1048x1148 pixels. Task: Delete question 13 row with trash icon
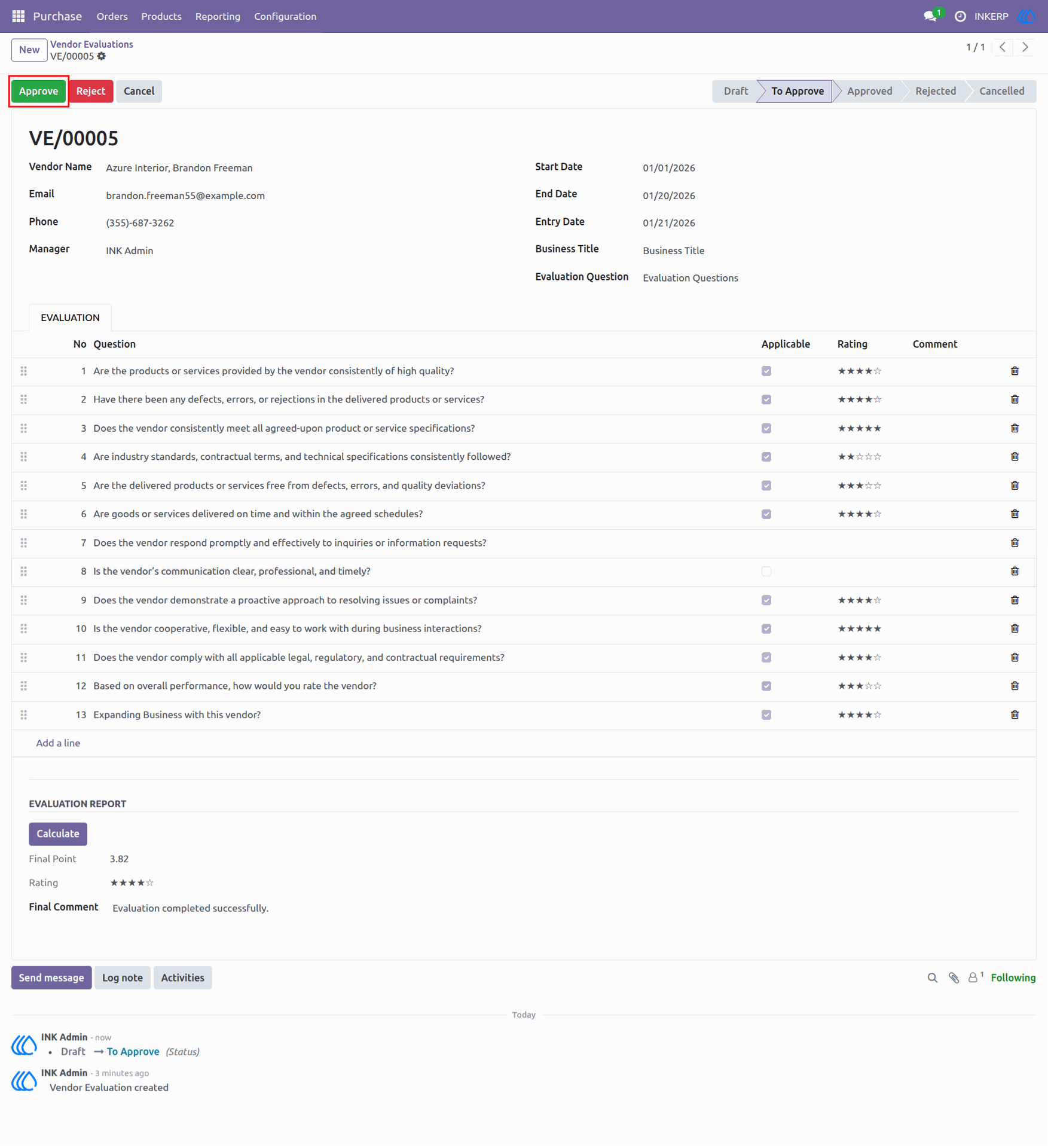coord(1015,715)
